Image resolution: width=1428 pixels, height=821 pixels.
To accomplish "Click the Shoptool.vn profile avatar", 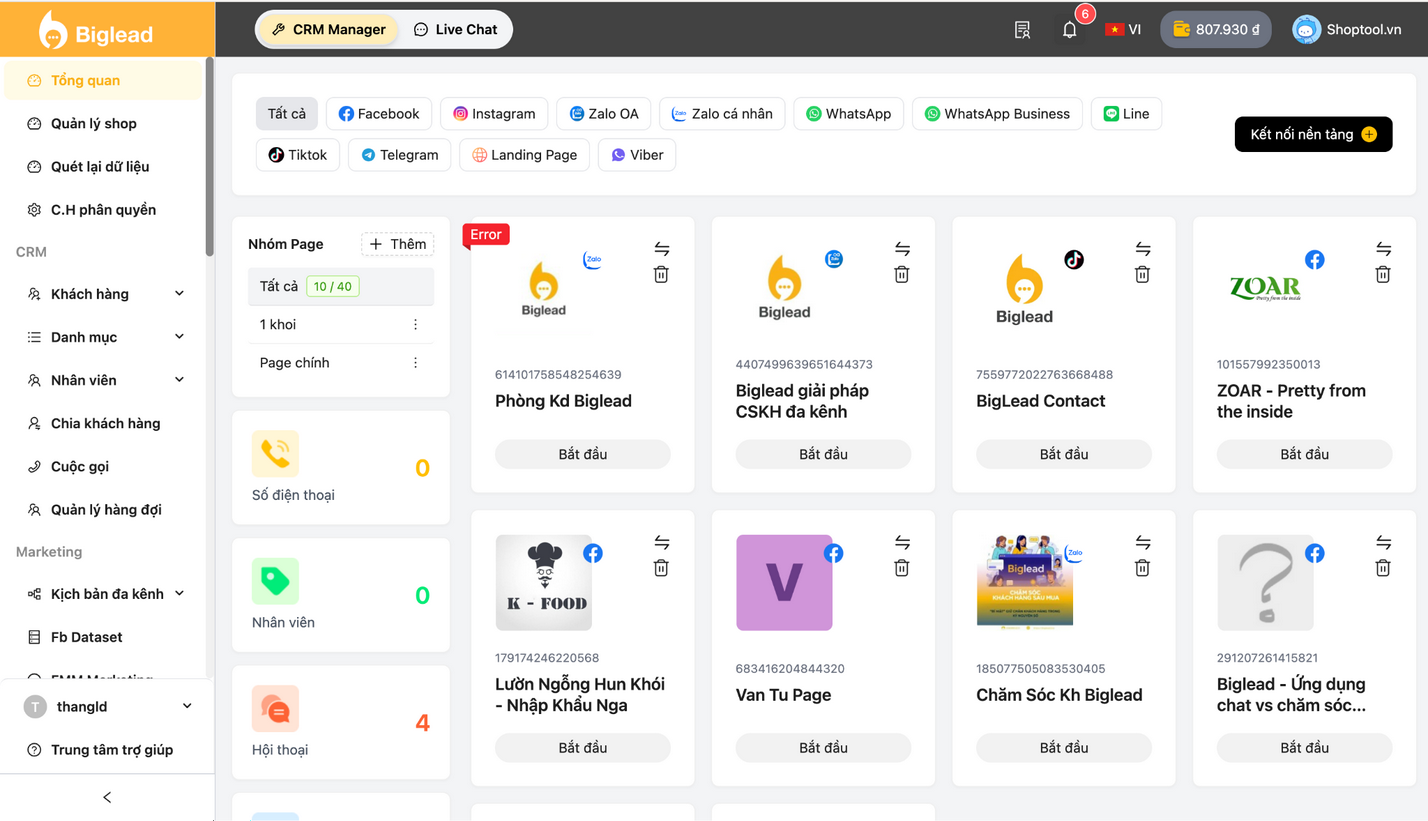I will coord(1306,30).
